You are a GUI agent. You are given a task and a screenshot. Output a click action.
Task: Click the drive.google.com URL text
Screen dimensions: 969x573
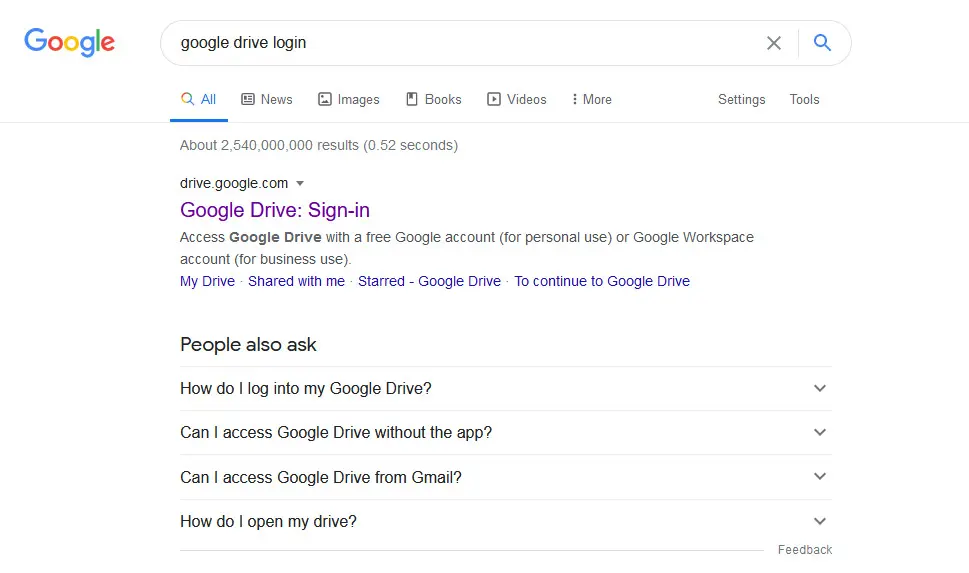click(x=234, y=183)
